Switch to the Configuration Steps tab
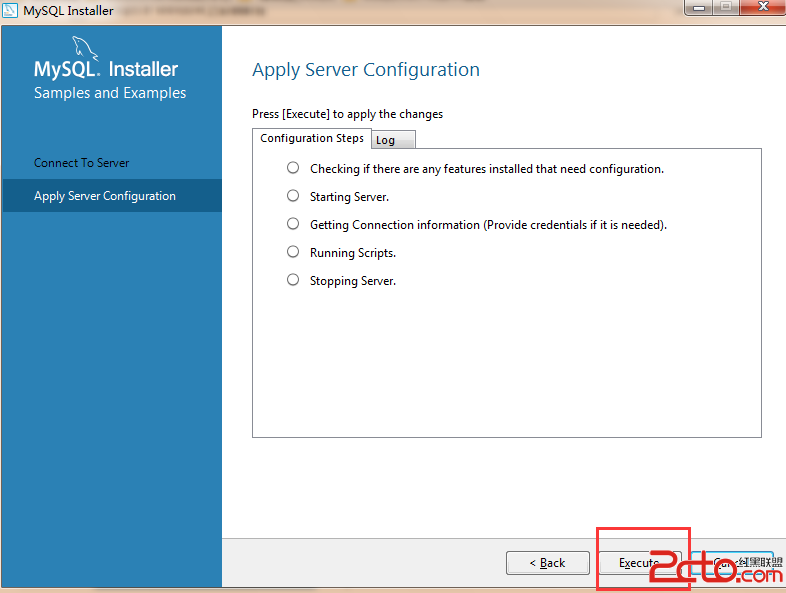786x593 pixels. click(312, 138)
